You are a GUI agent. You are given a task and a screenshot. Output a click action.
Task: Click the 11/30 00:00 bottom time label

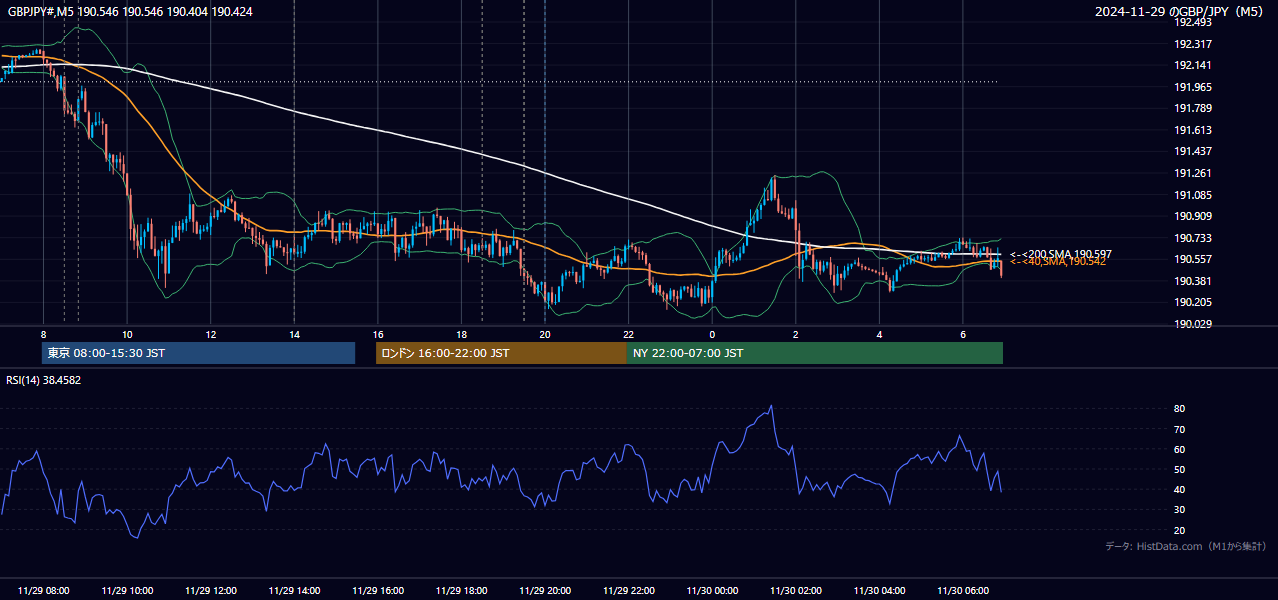712,591
